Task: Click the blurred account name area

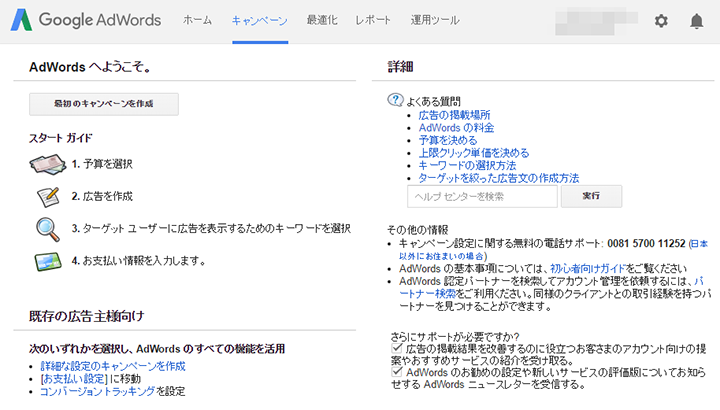Action: click(596, 22)
